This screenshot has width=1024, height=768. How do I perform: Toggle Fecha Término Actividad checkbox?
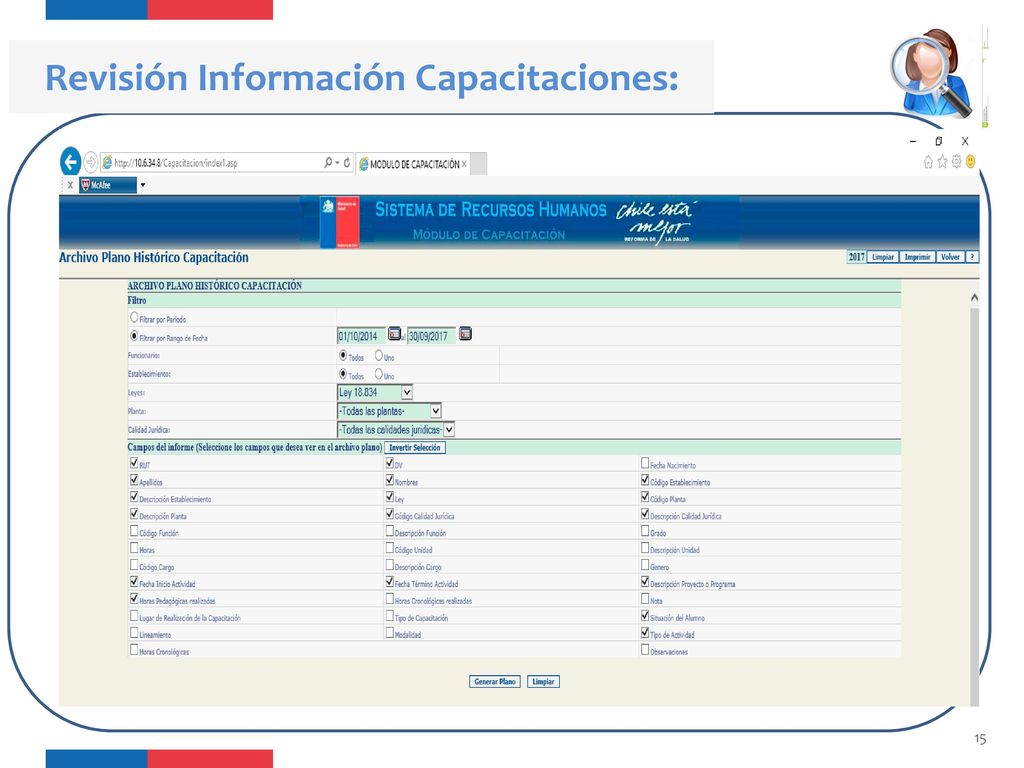point(389,582)
